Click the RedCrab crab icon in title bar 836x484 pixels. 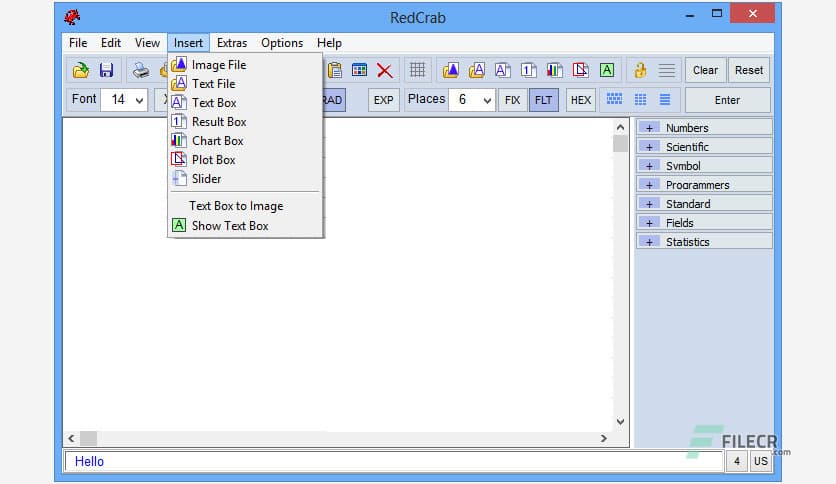click(x=72, y=17)
